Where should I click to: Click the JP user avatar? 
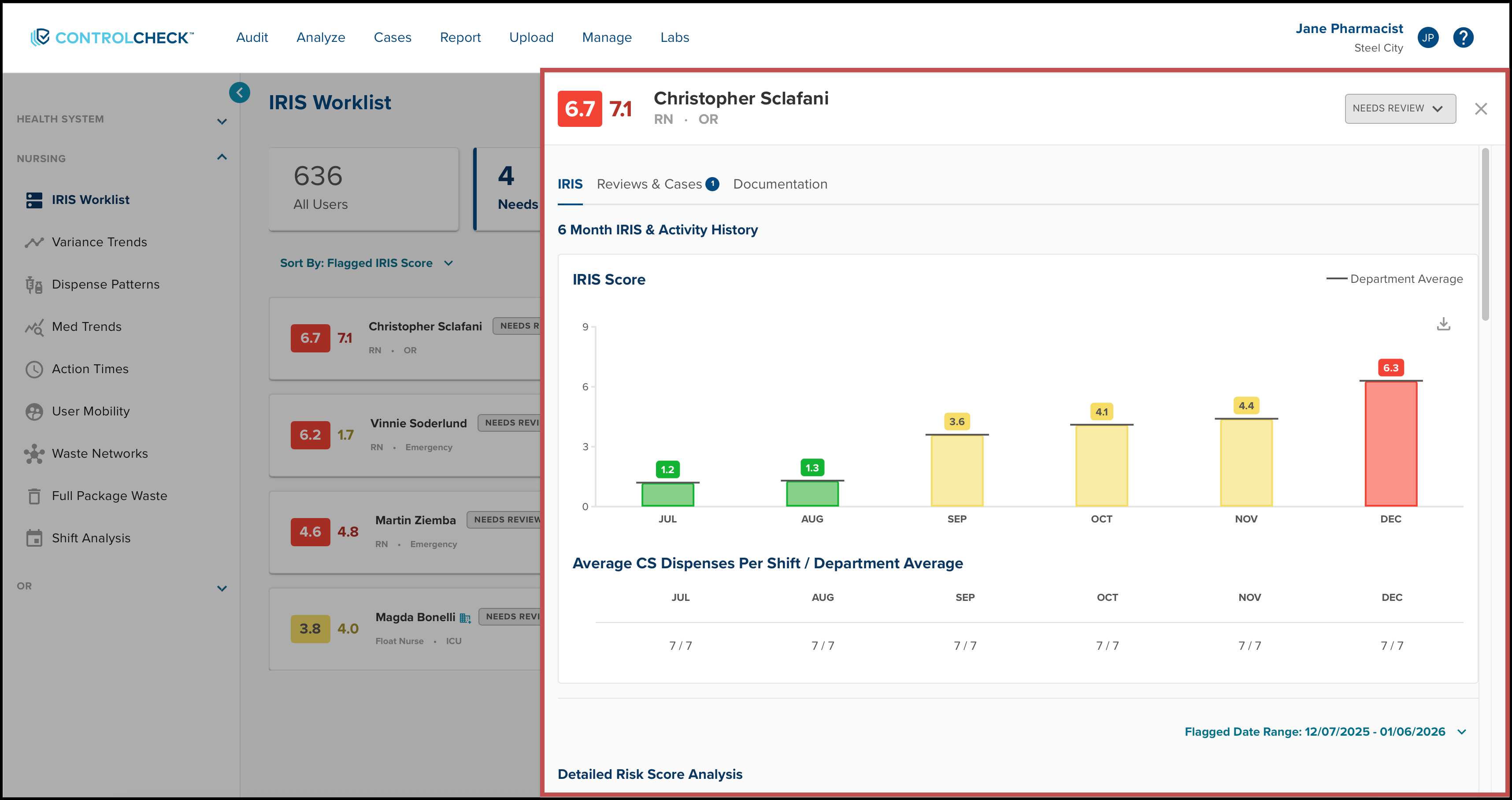coord(1427,37)
